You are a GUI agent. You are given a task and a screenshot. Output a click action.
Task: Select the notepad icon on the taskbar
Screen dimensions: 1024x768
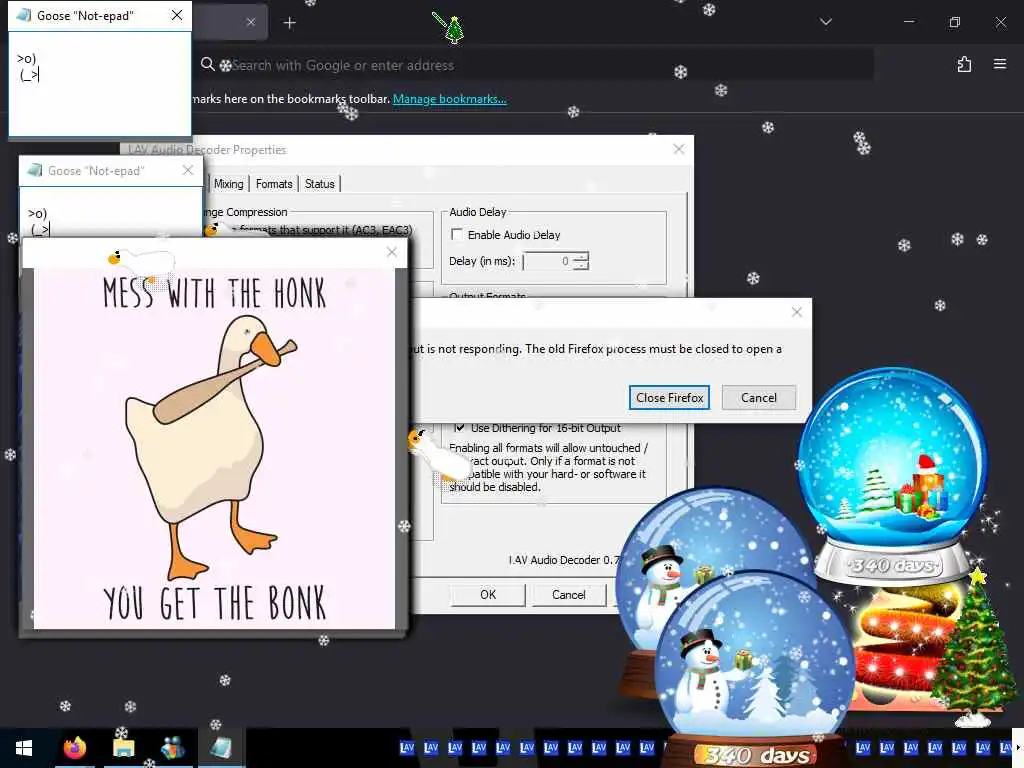coord(221,748)
